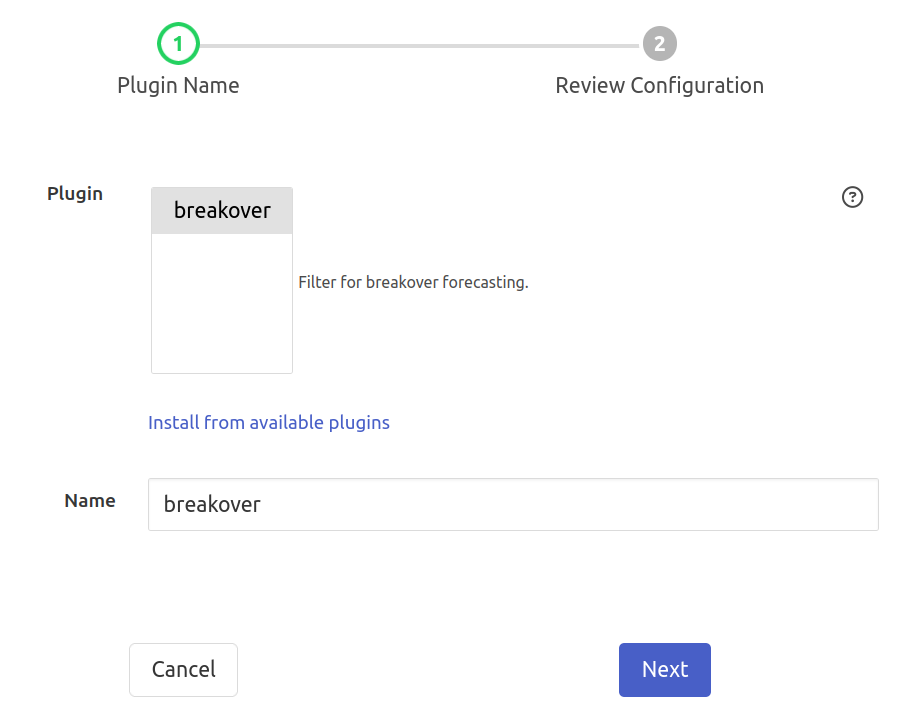Open the plugin help question mark icon
Viewport: 909px width, 718px height.
(852, 197)
